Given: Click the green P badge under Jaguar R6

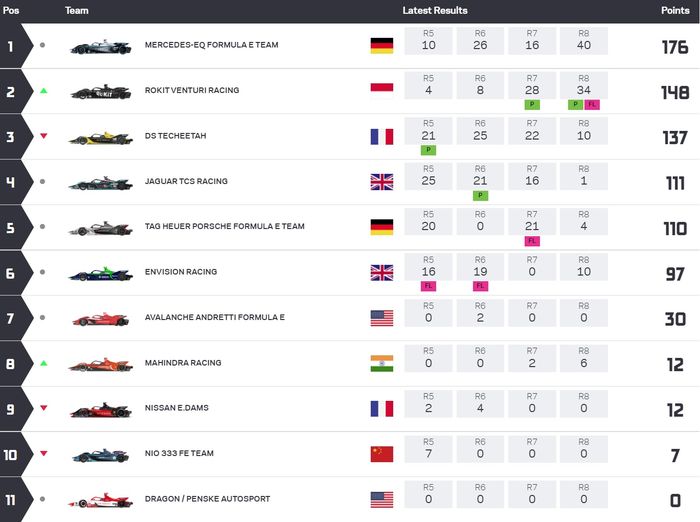Looking at the screenshot, I should coord(480,196).
